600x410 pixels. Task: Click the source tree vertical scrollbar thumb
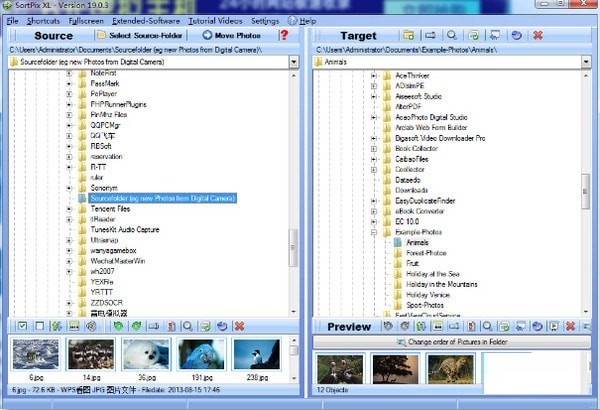pyautogui.click(x=293, y=248)
